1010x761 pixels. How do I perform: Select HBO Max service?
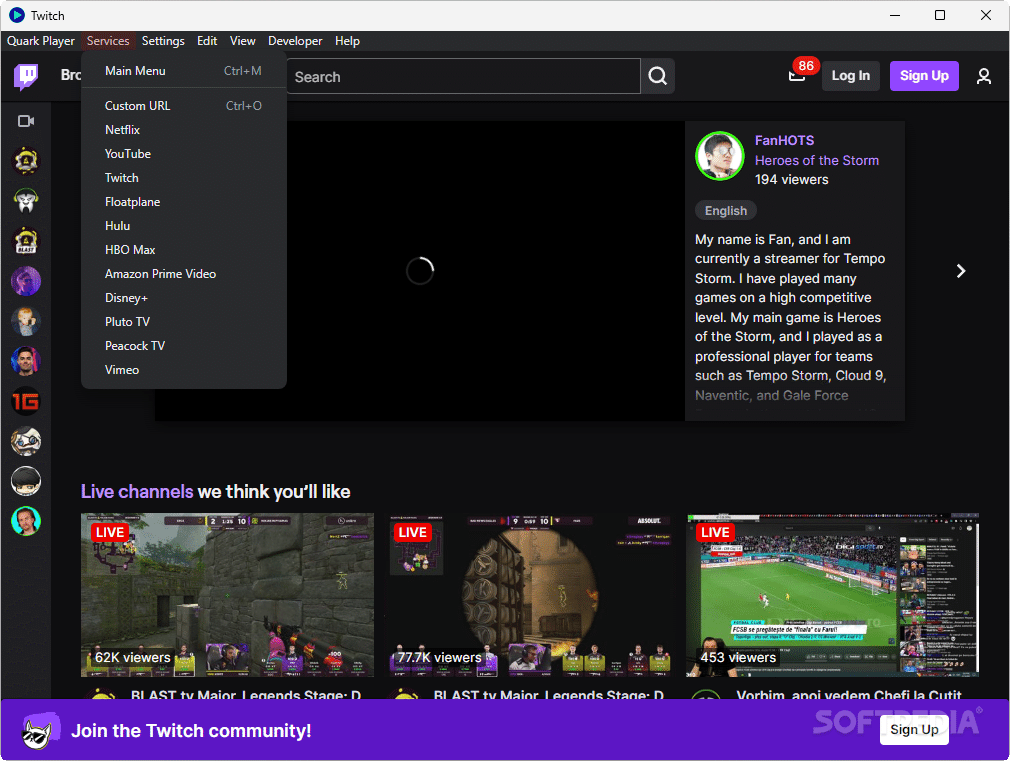184,249
